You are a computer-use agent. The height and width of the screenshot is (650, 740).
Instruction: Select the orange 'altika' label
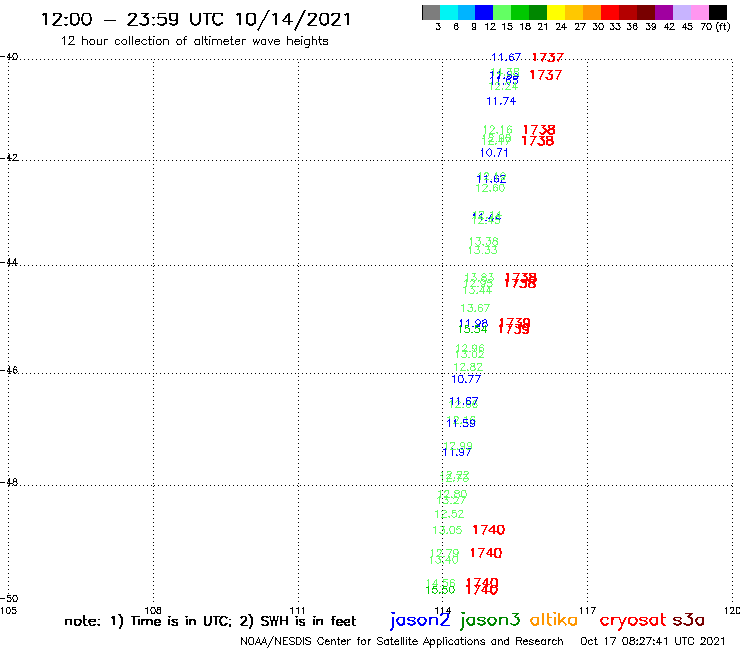(x=554, y=620)
